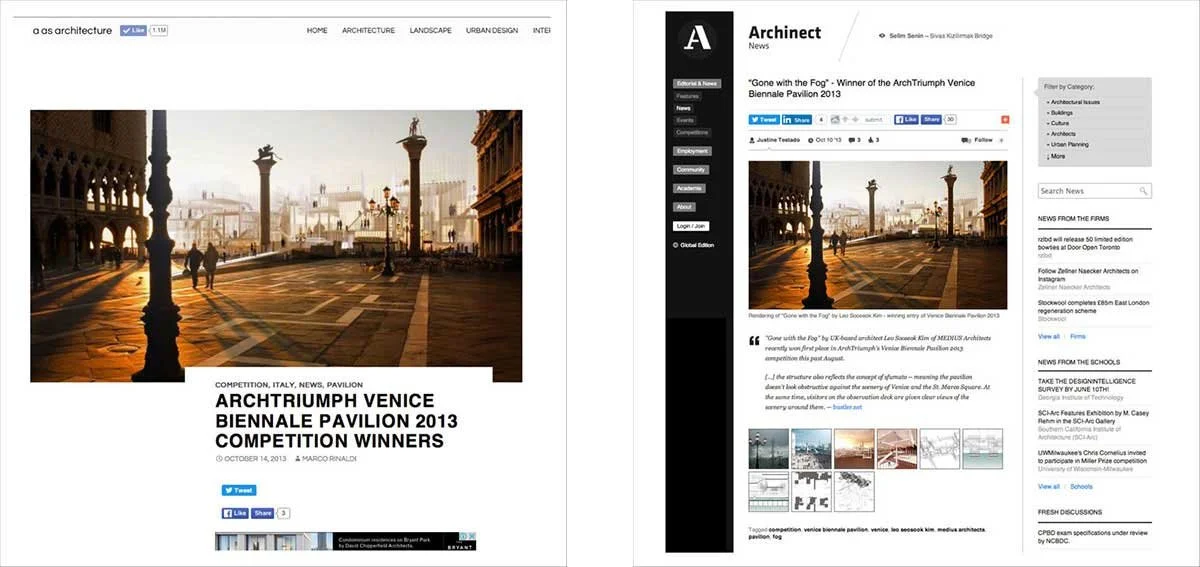The width and height of the screenshot is (1200, 567).
Task: Click the LinkedIn Share button on Archinect
Action: pyautogui.click(x=797, y=119)
